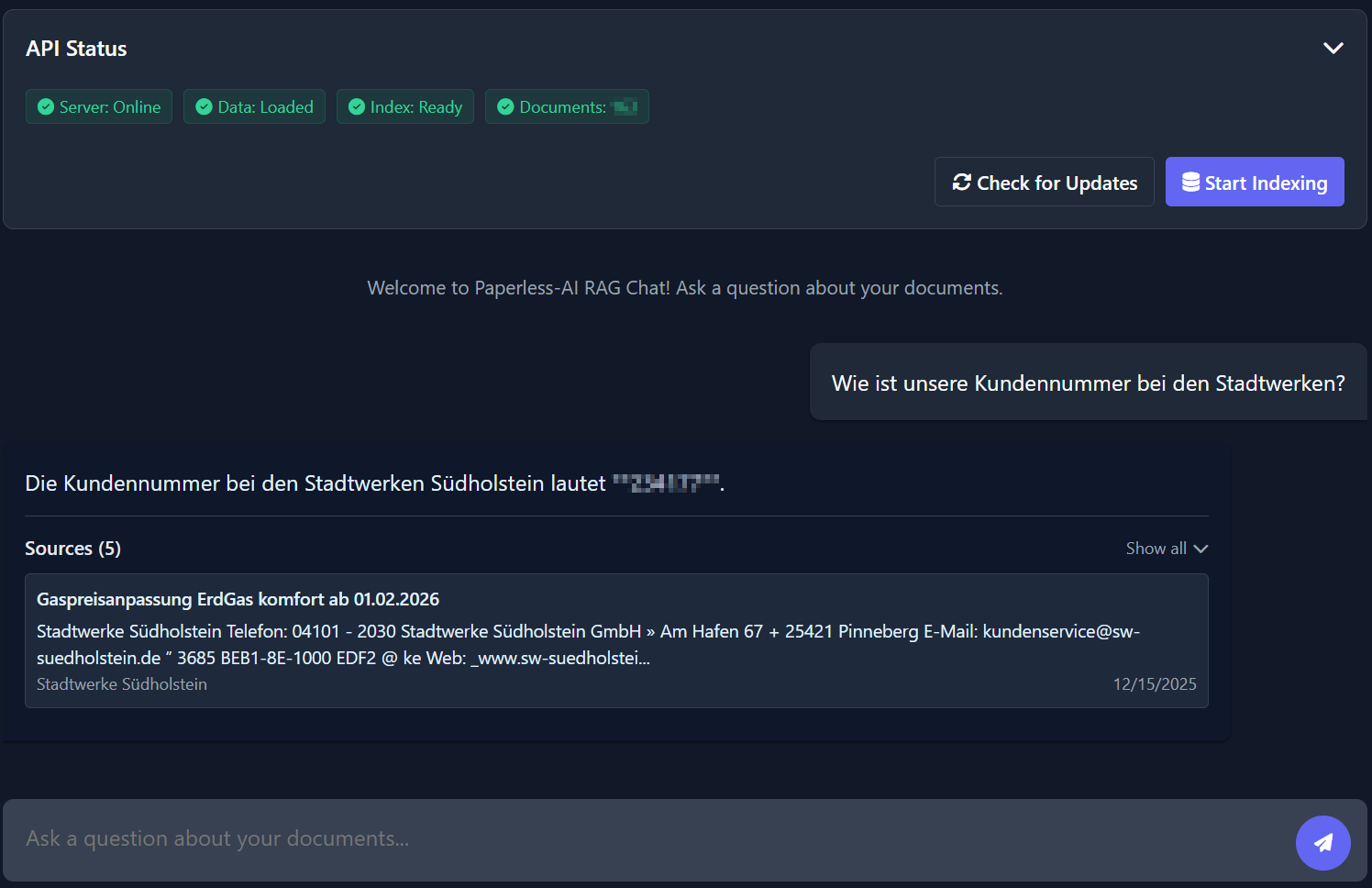Click the database icon in Start Indexing
1372x888 pixels.
(1190, 183)
